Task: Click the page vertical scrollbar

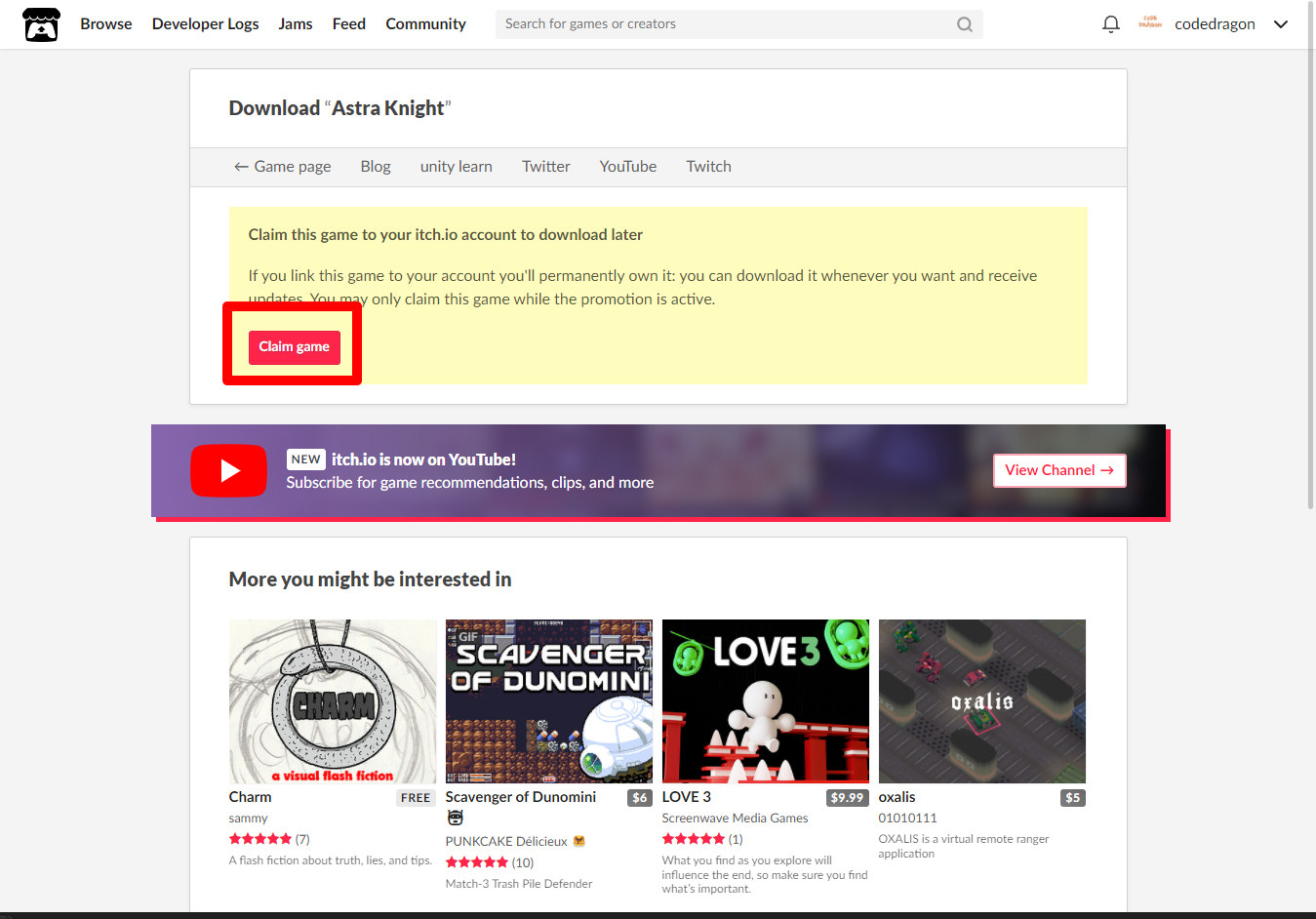Action: pyautogui.click(x=1310, y=254)
